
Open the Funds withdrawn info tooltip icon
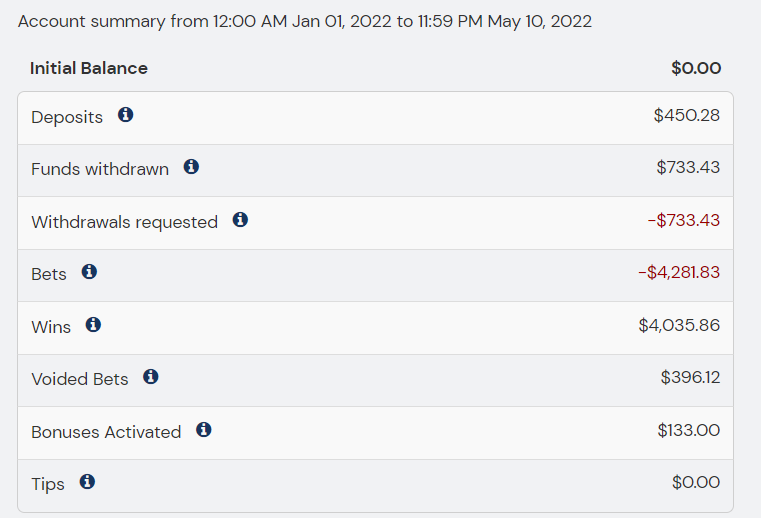pos(191,167)
